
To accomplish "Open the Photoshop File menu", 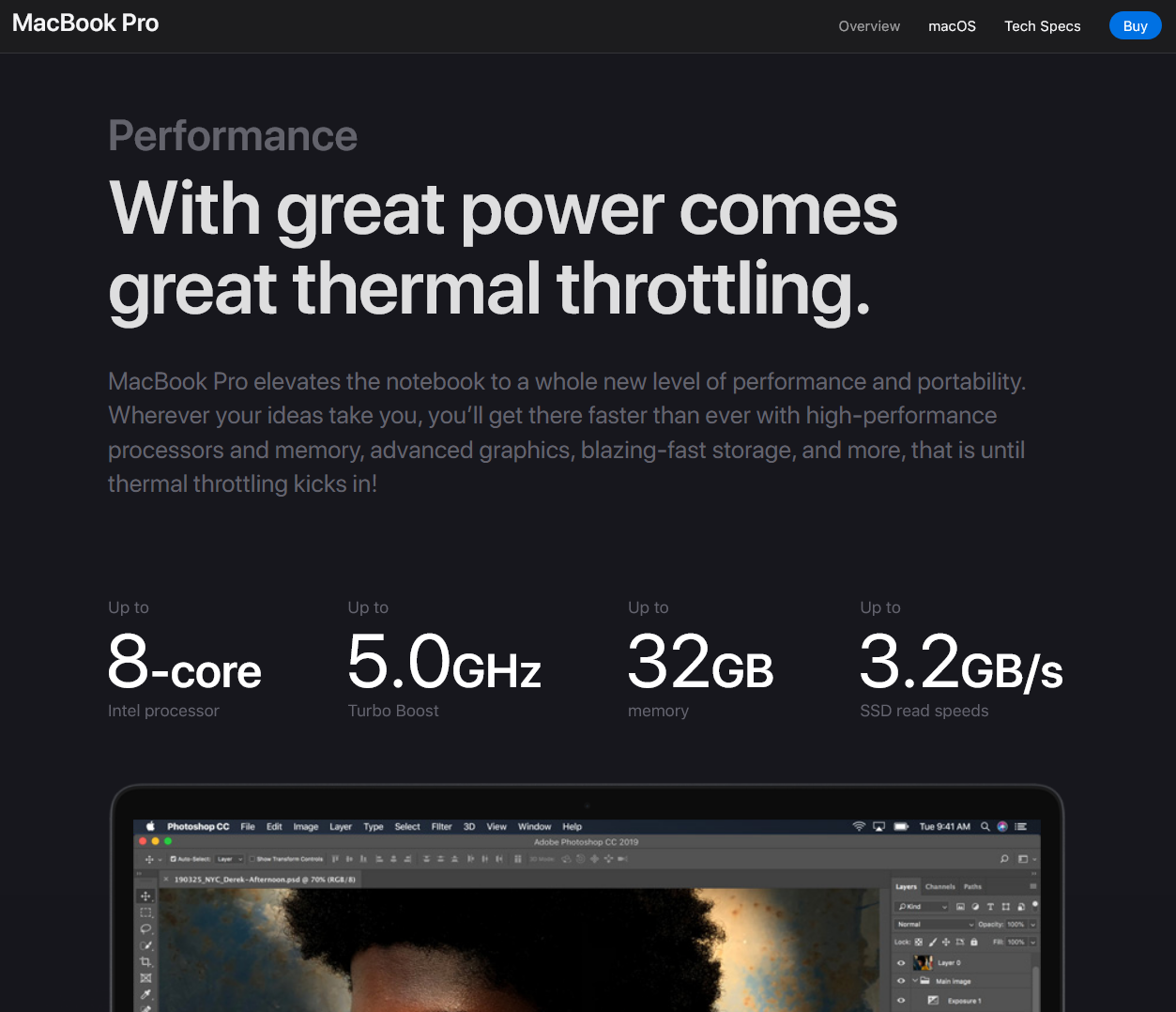I will click(x=248, y=826).
